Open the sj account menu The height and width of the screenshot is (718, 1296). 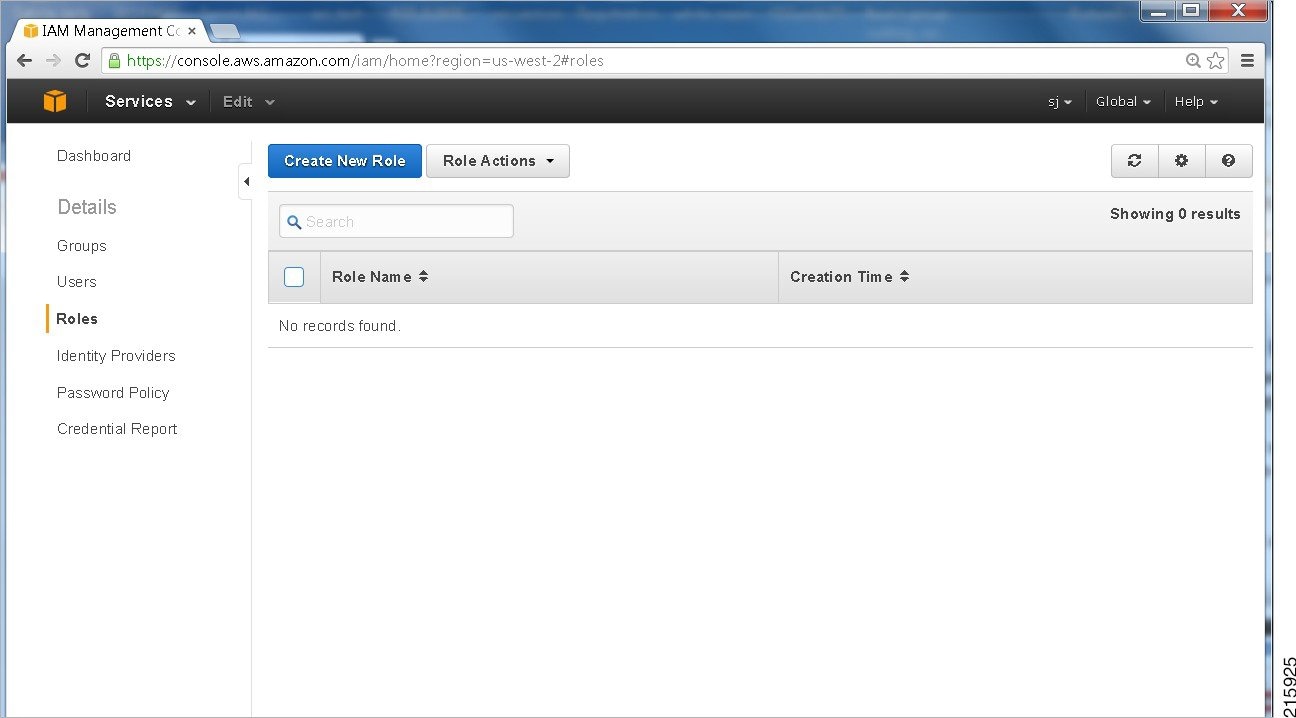tap(1060, 102)
